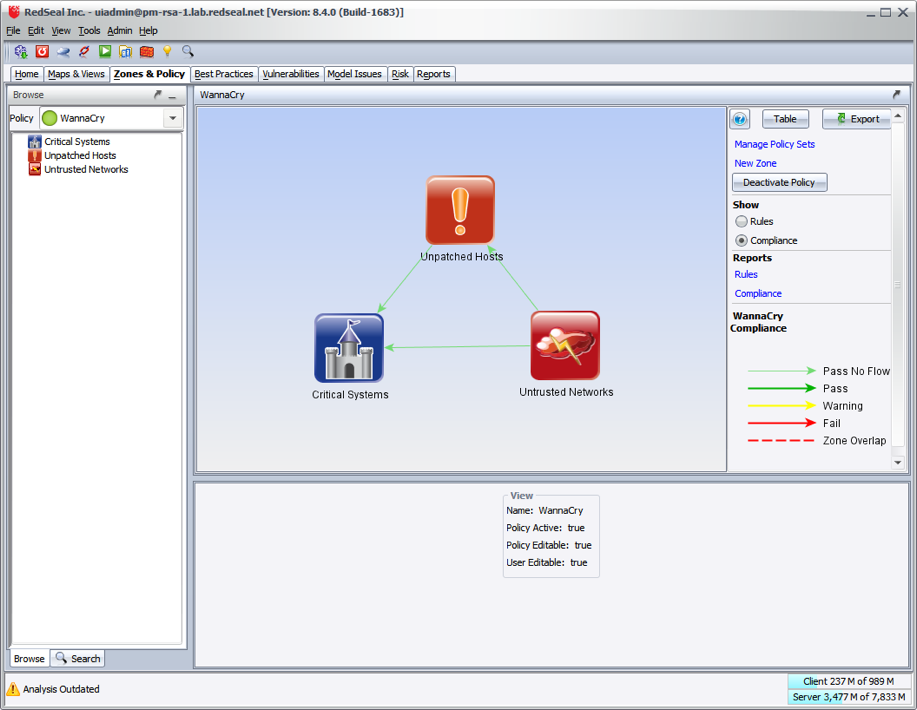Click the magnifying glass search toolbar icon
The width and height of the screenshot is (917, 710).
tap(188, 51)
